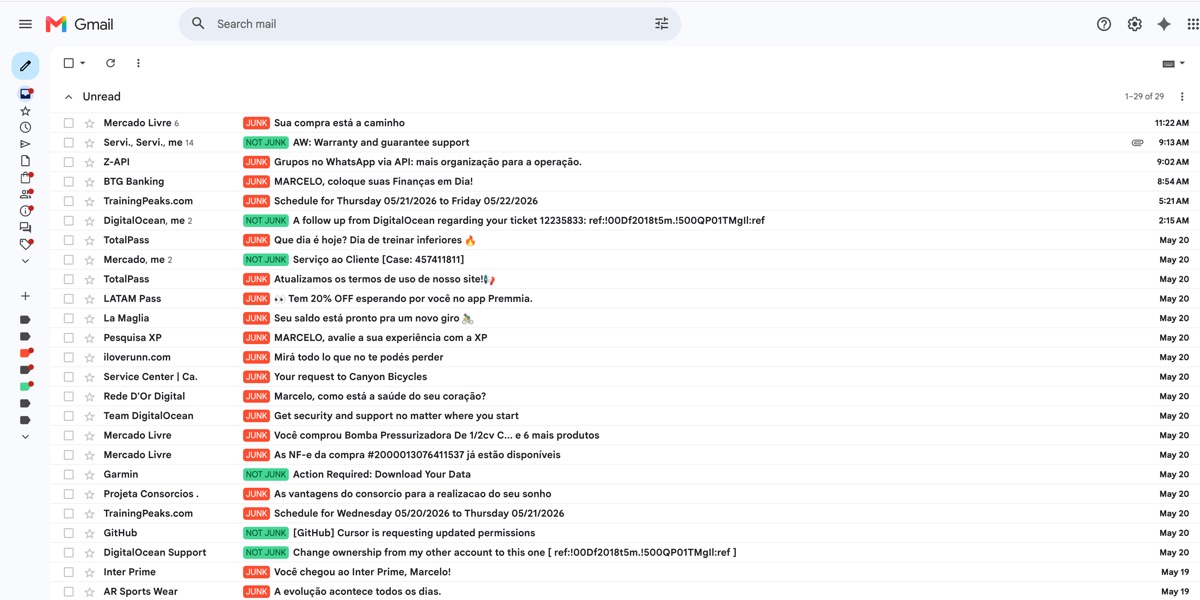The image size is (1200, 600).
Task: Open Gemini sparkle icon
Action: (1164, 24)
